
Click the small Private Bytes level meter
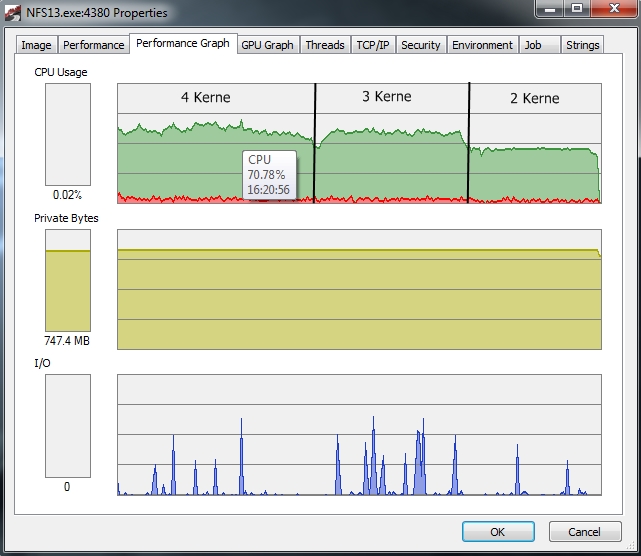coord(68,280)
